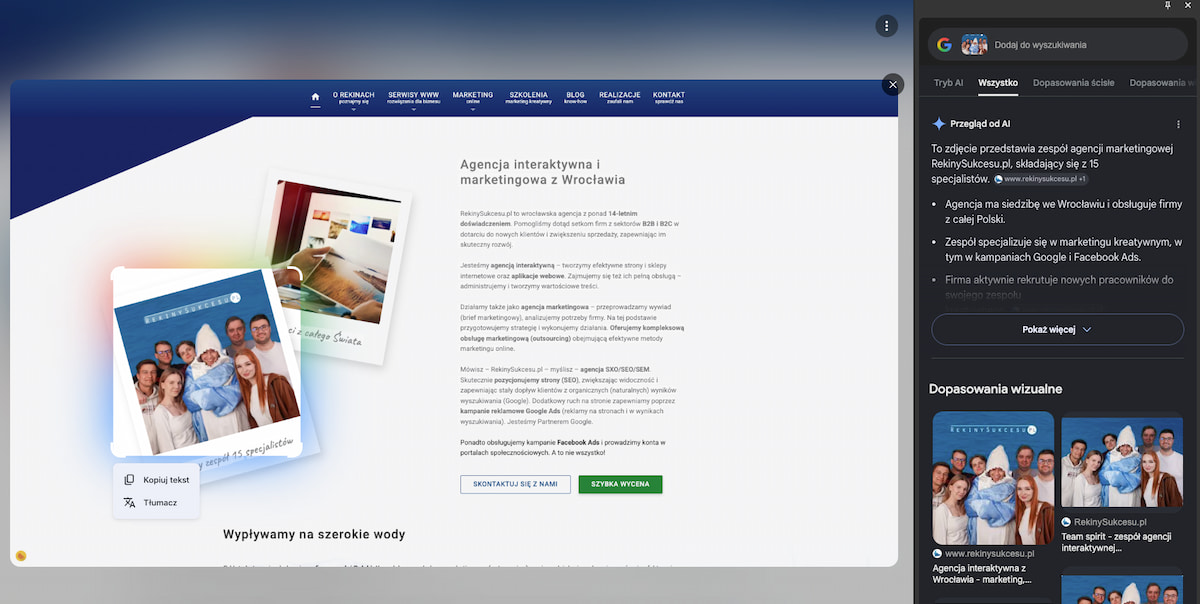Switch to the Wszystko tab
Viewport: 1200px width, 604px height.
998,83
